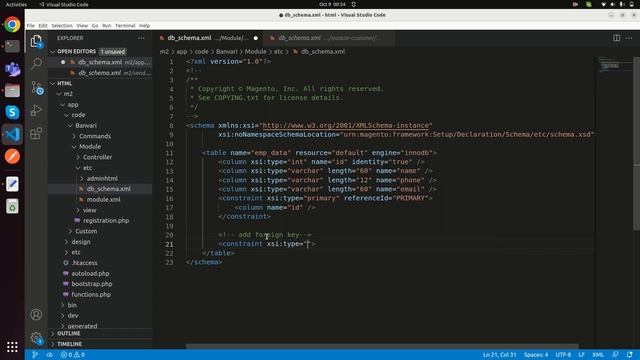Open Explorer Views and More Actions ellipsis
This screenshot has height=360, width=640.
(141, 38)
